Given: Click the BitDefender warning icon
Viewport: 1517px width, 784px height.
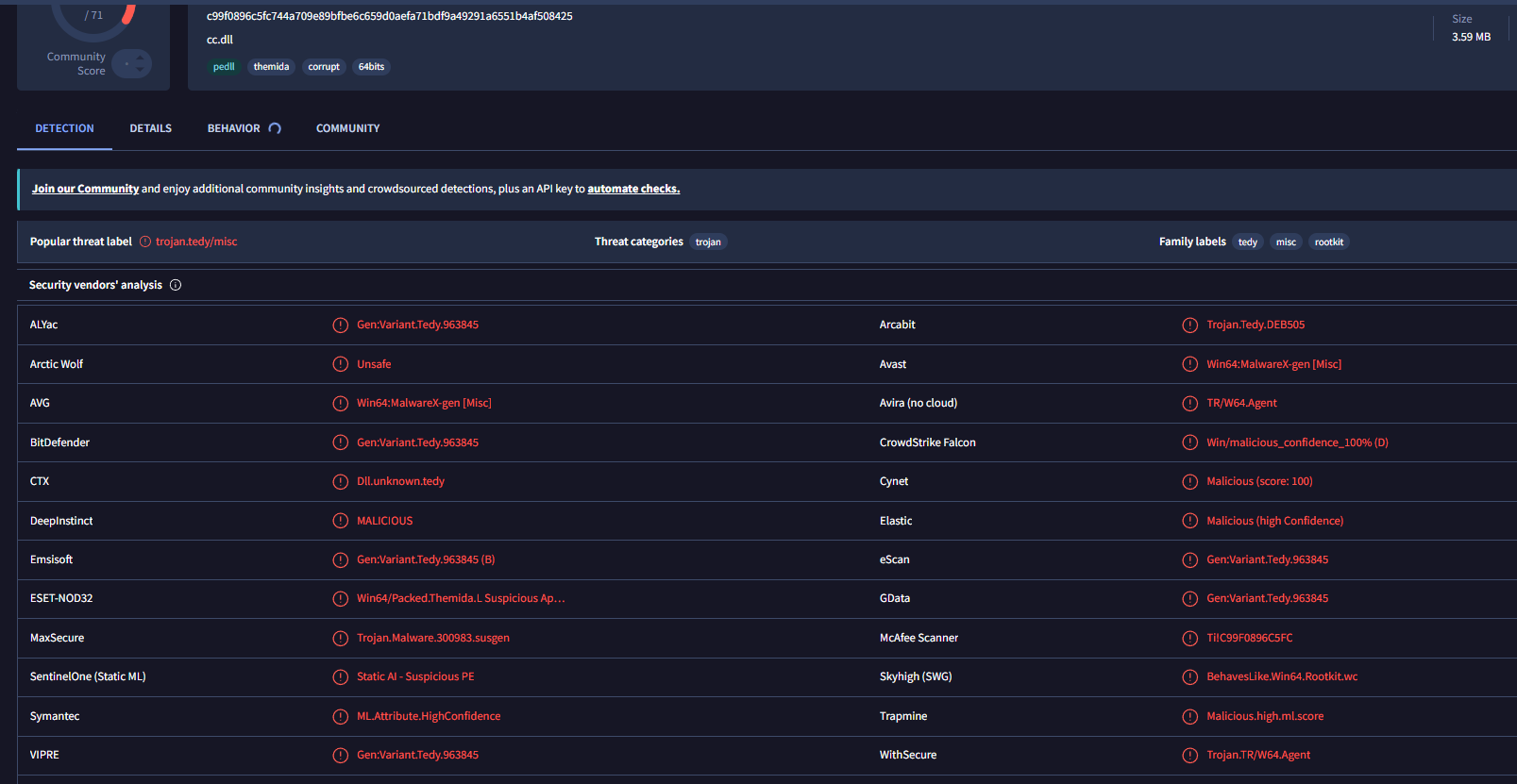Looking at the screenshot, I should 341,442.
